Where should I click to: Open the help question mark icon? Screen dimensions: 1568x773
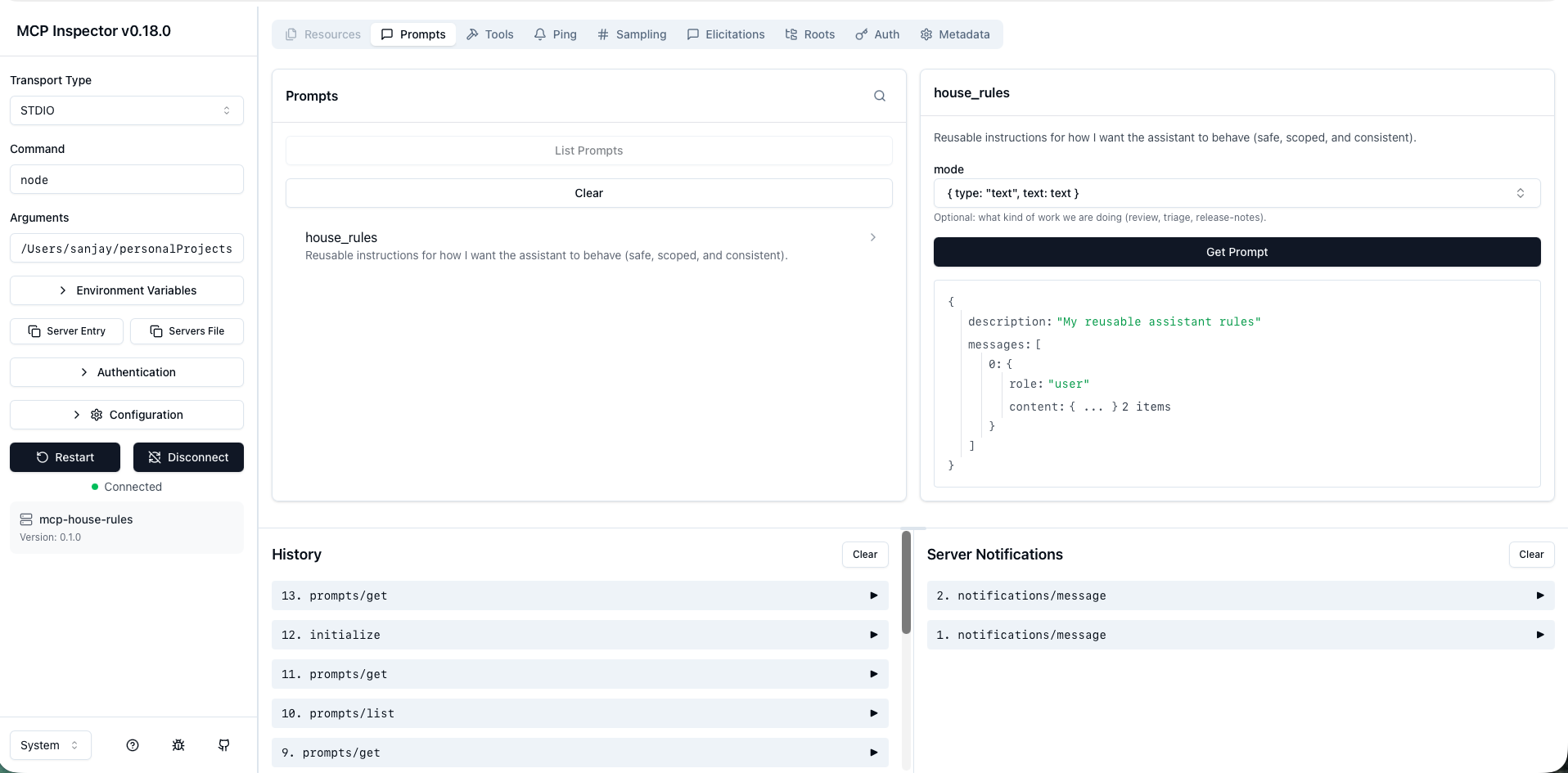click(x=133, y=745)
